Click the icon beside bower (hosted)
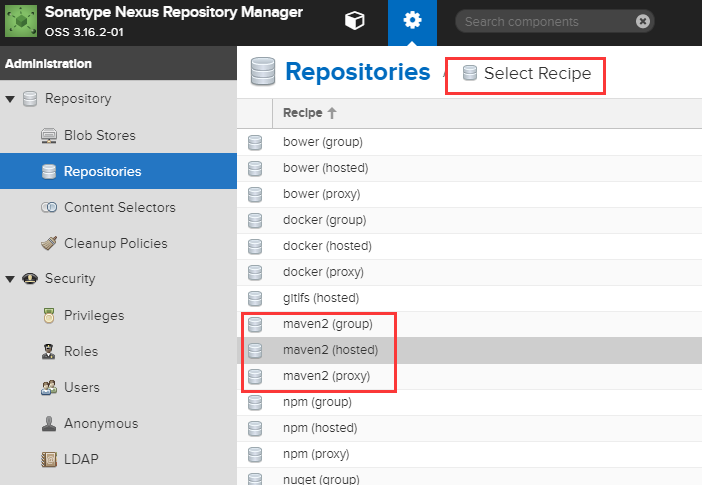Viewport: 702px width, 485px height. tap(255, 168)
